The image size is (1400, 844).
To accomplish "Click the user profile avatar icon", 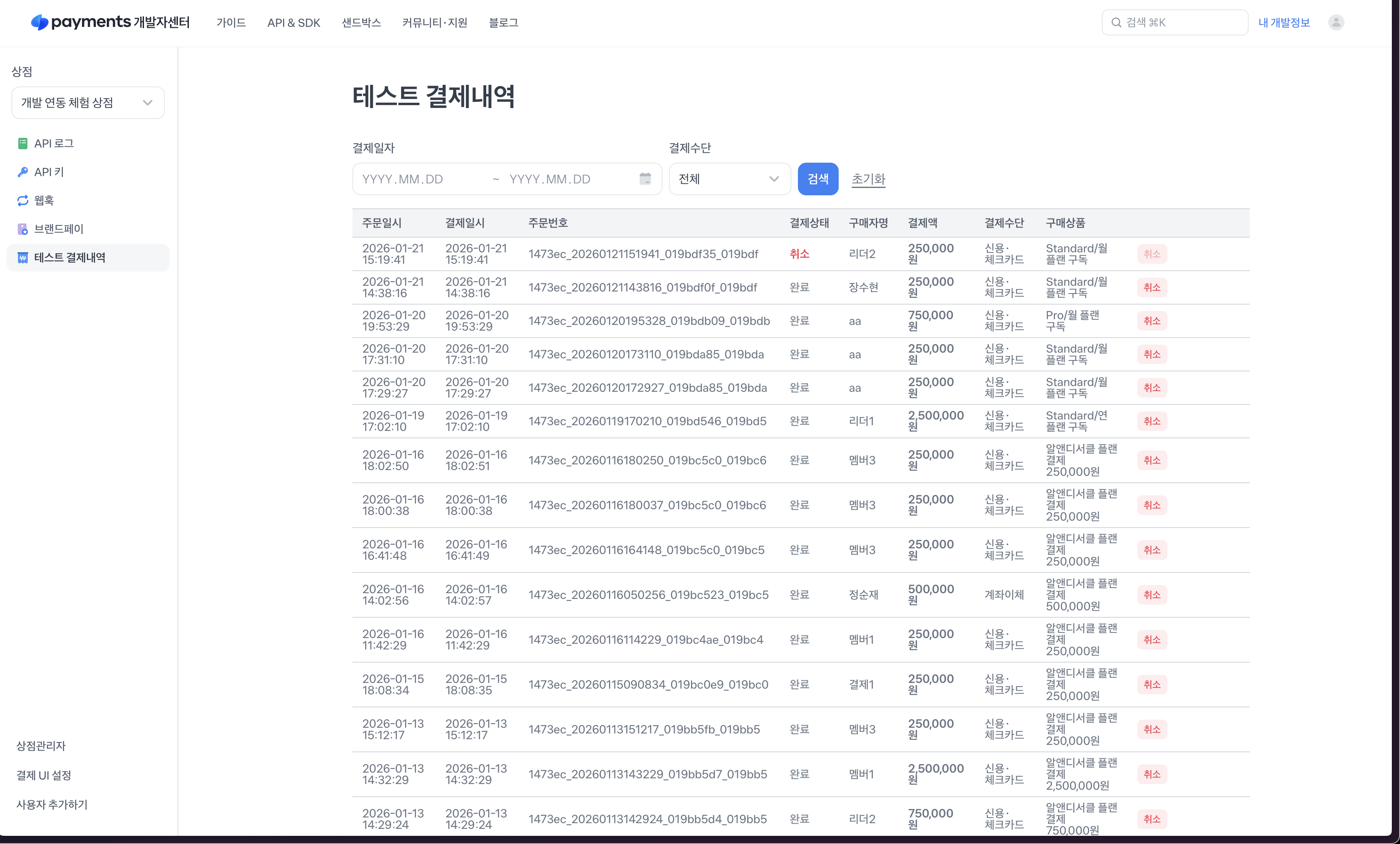I will tap(1336, 22).
